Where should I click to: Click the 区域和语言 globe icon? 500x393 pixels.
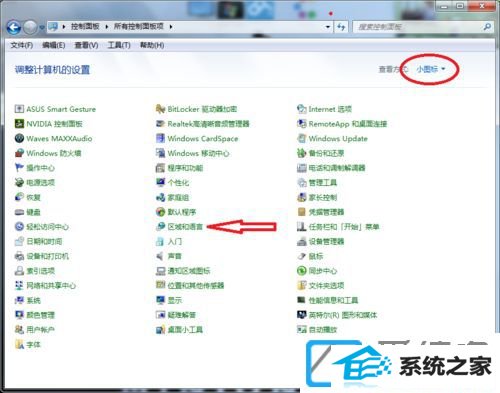(160, 227)
